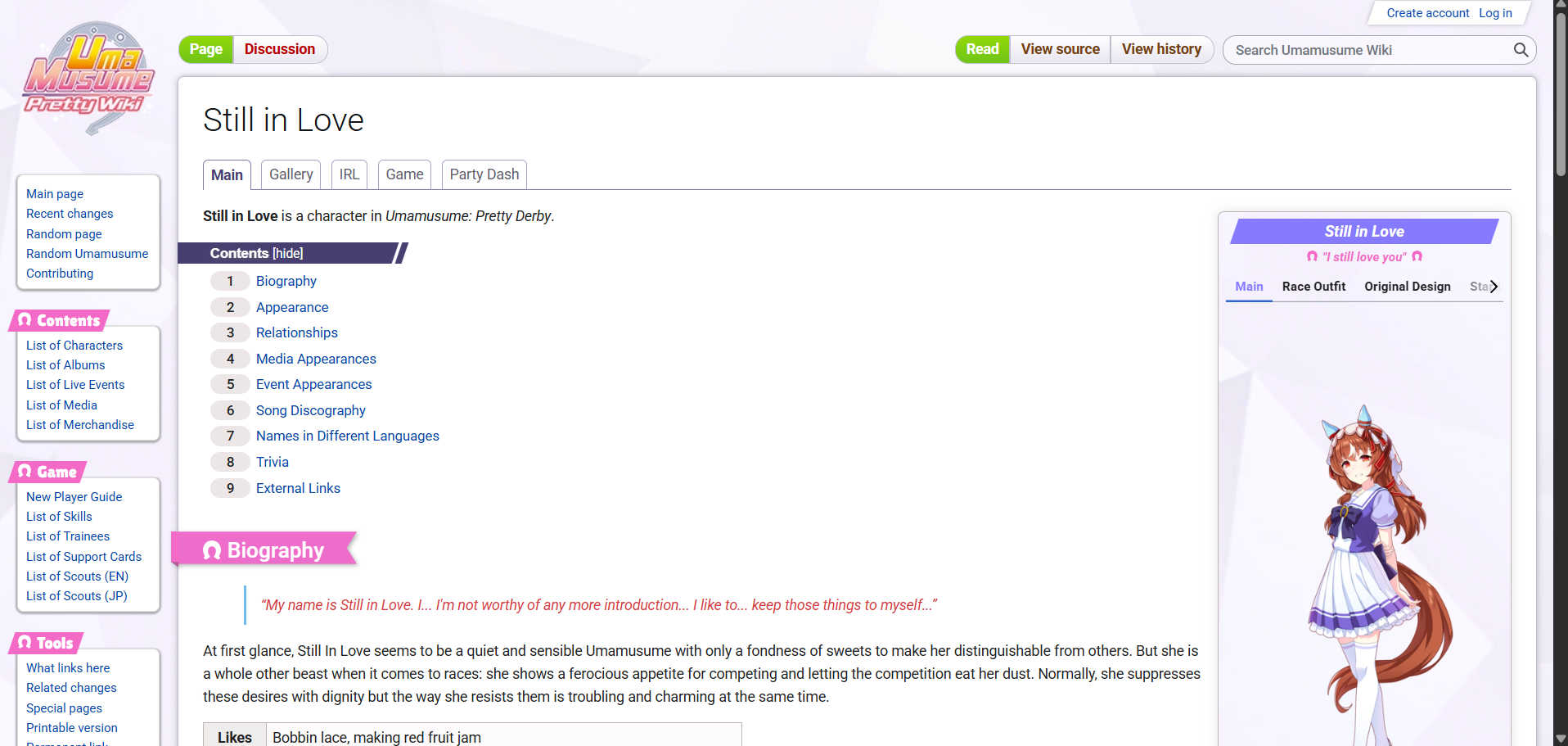Select the Race Outfit infobox tab
Viewport: 1568px width, 746px height.
(1313, 287)
